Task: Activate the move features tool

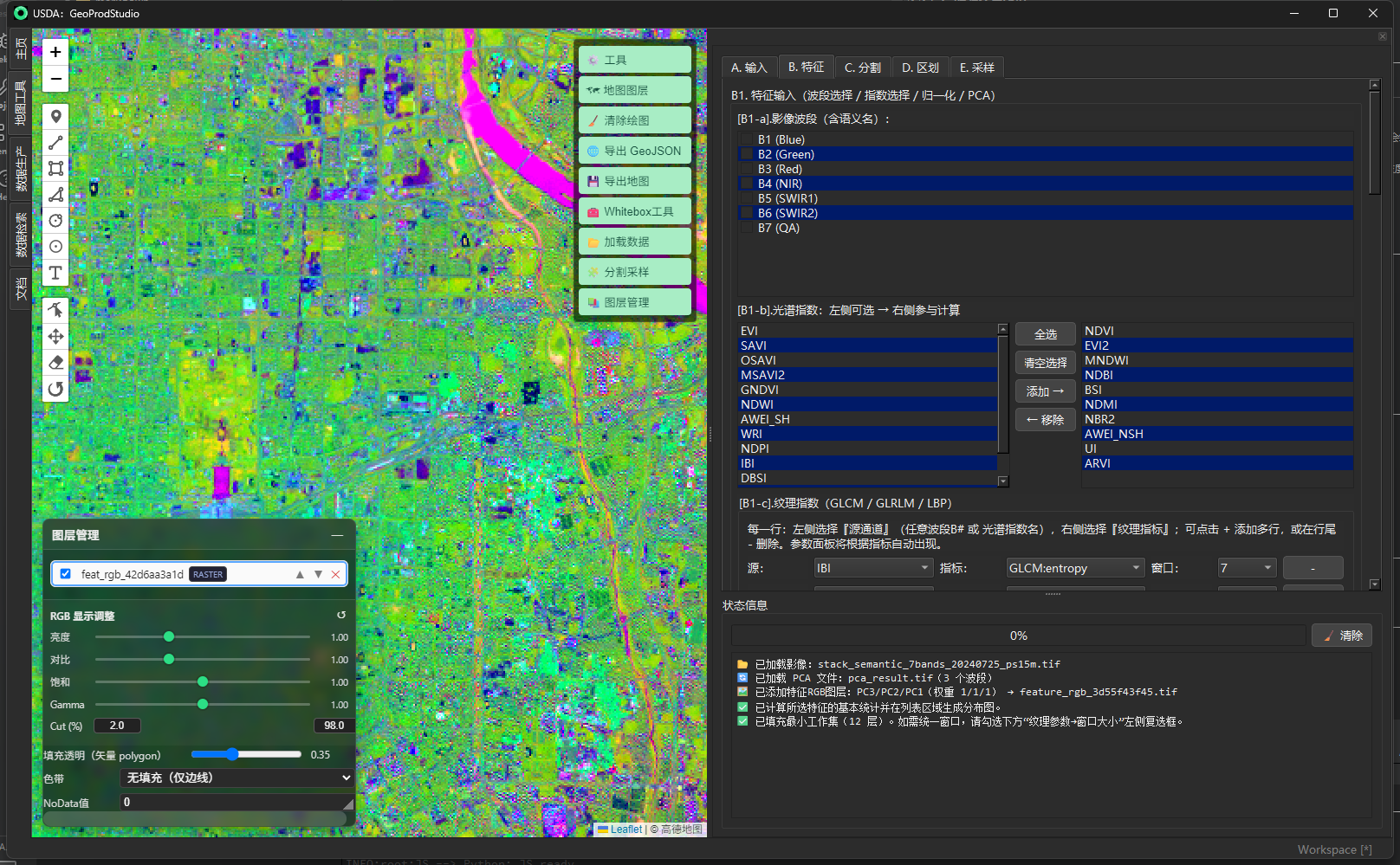Action: coord(55,336)
